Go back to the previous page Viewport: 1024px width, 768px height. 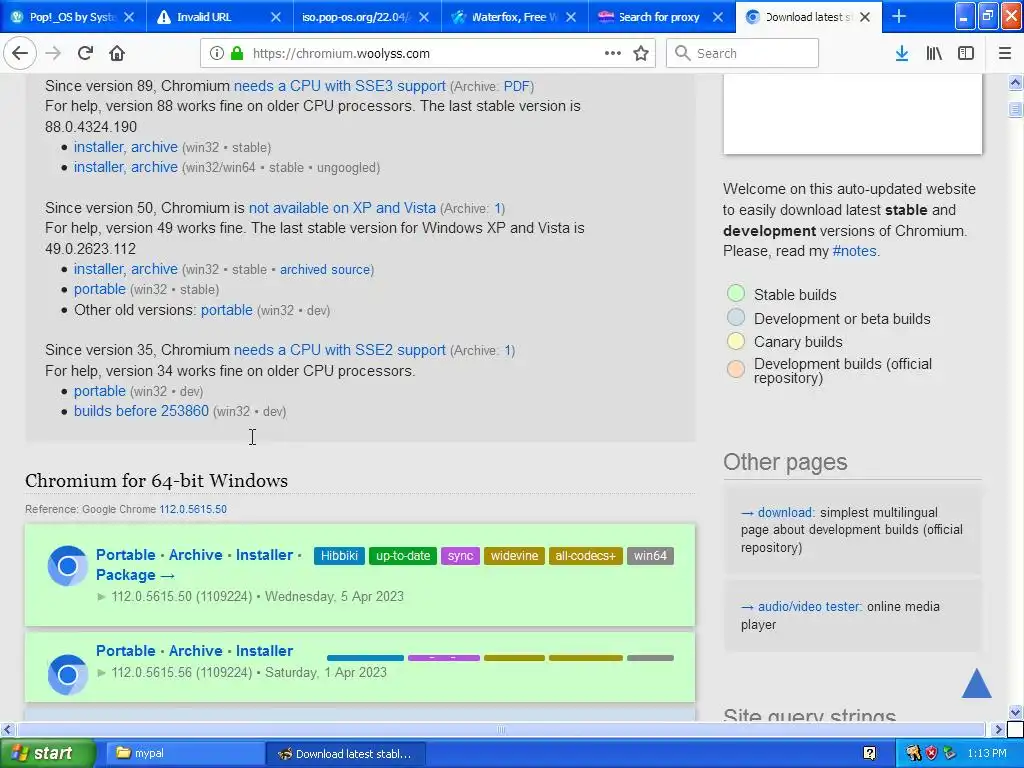[20, 54]
